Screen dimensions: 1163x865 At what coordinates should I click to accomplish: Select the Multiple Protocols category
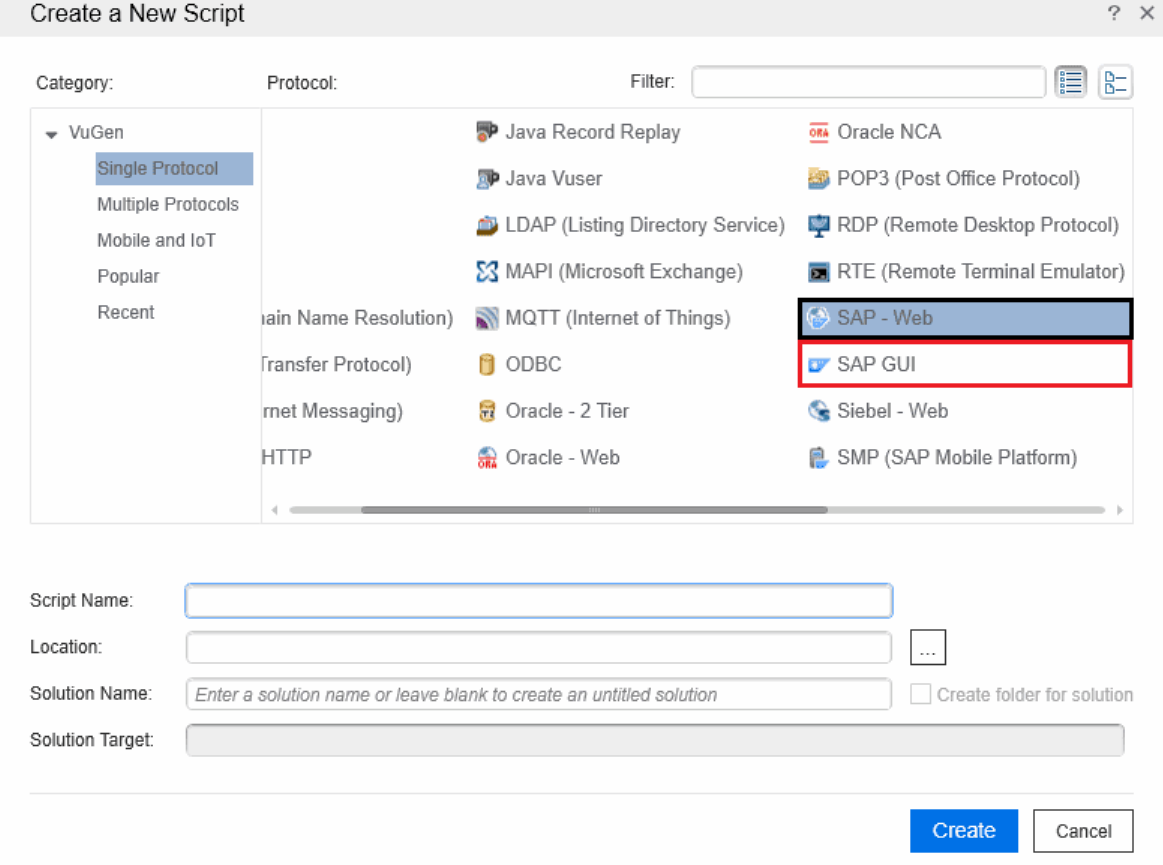168,205
